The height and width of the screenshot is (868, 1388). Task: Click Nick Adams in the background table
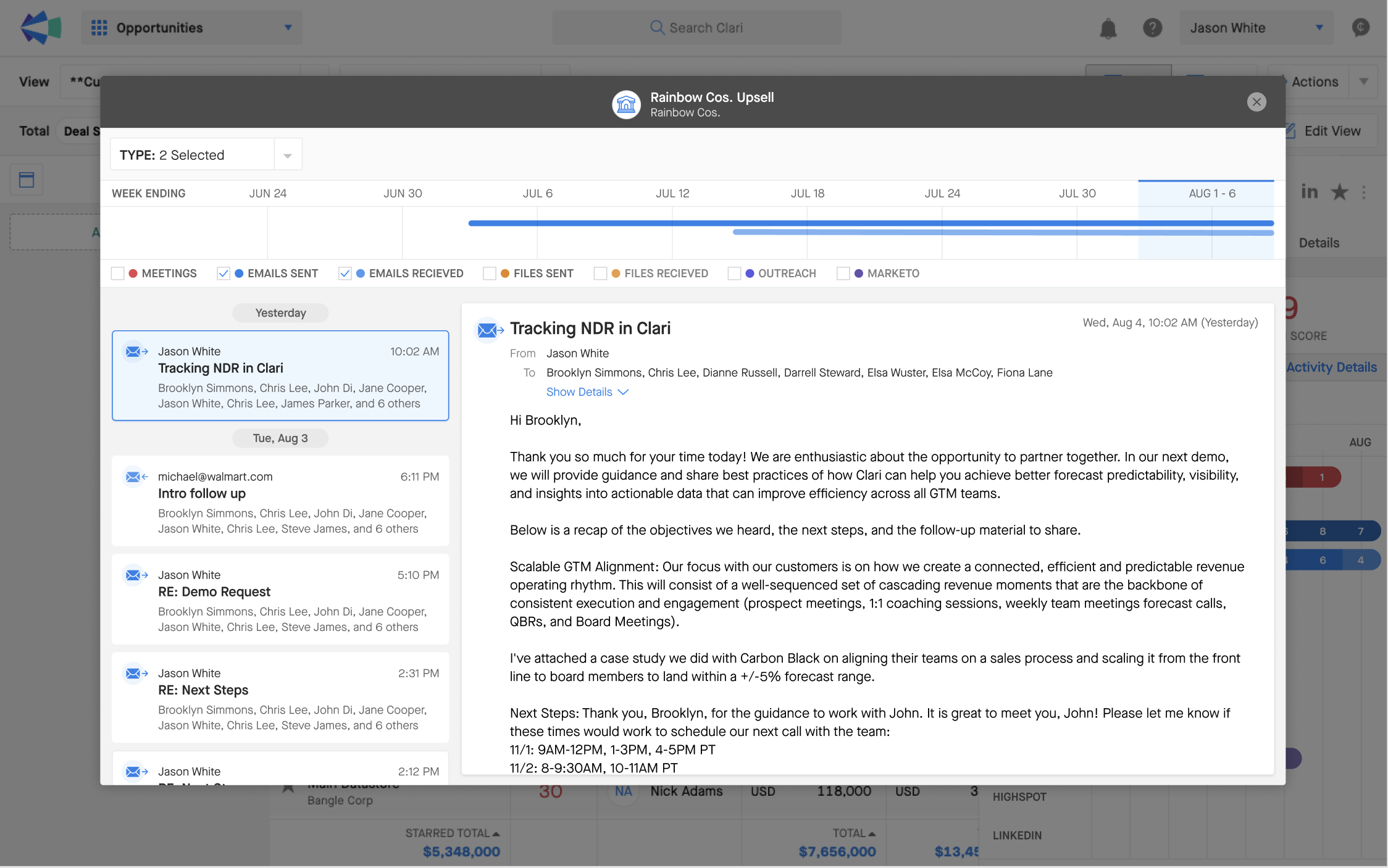(x=686, y=791)
